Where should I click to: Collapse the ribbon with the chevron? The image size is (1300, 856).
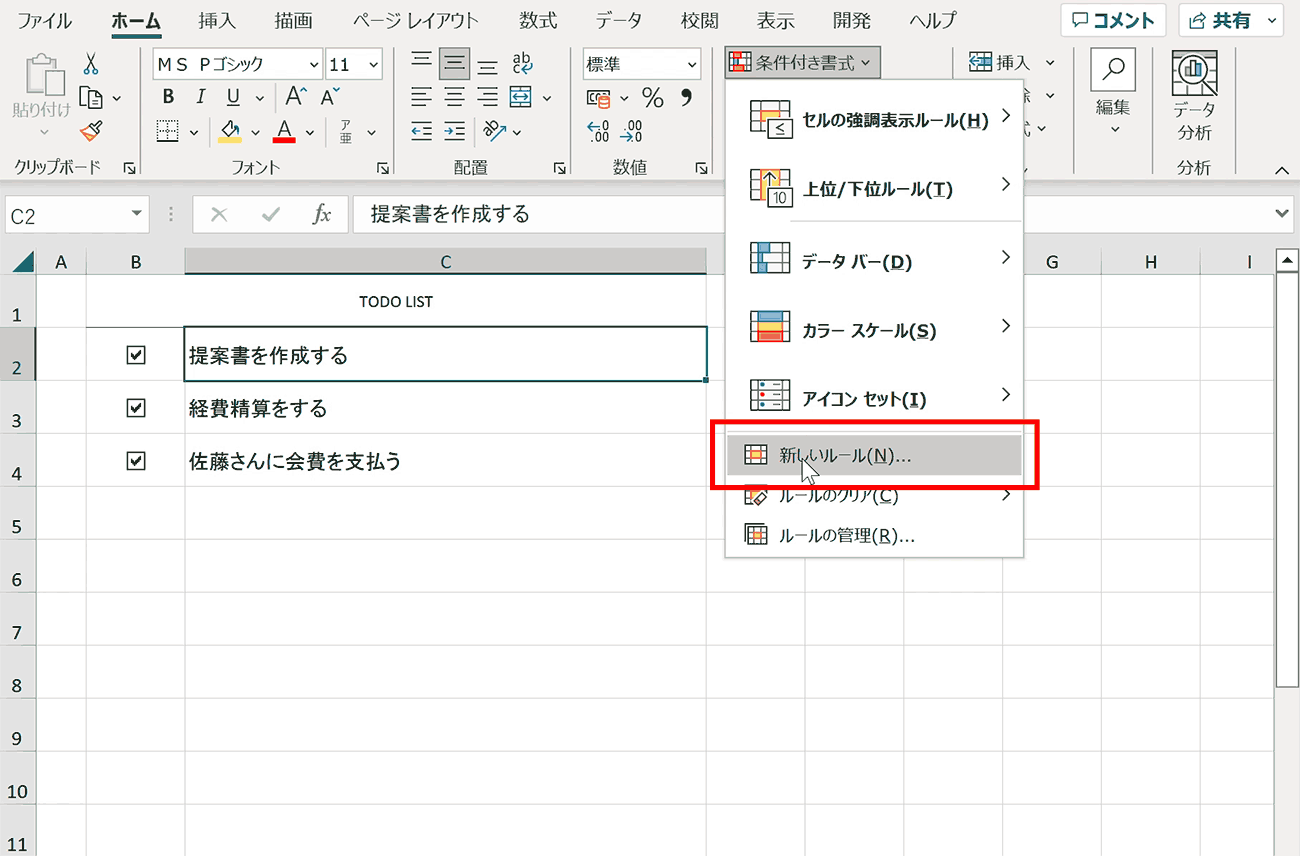(1281, 171)
